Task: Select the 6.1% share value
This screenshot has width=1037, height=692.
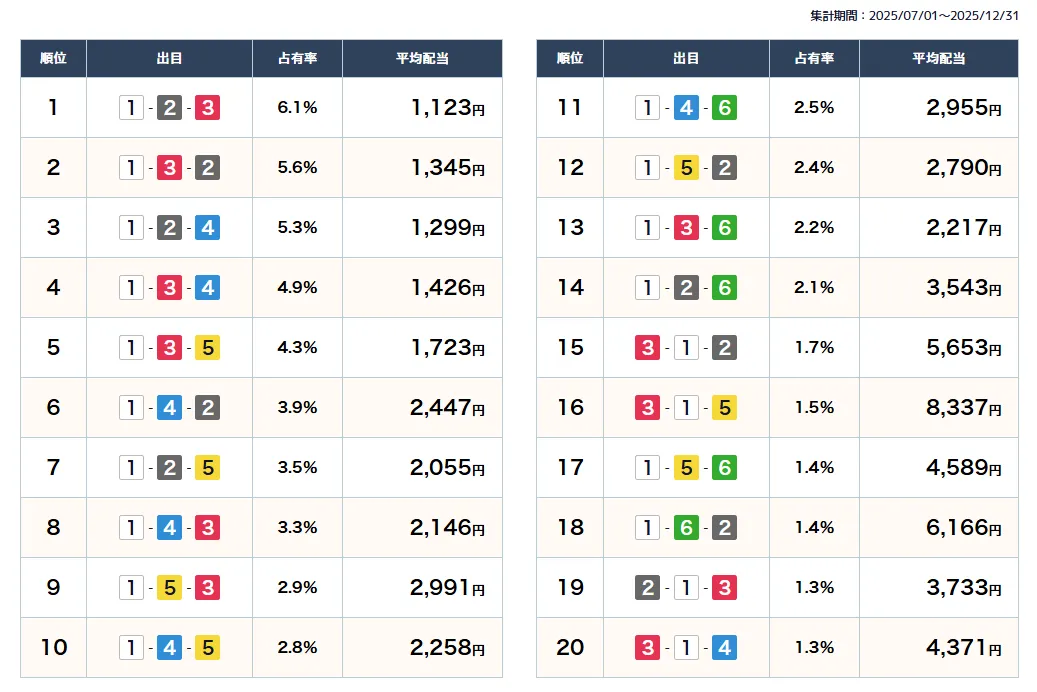Action: tap(297, 108)
